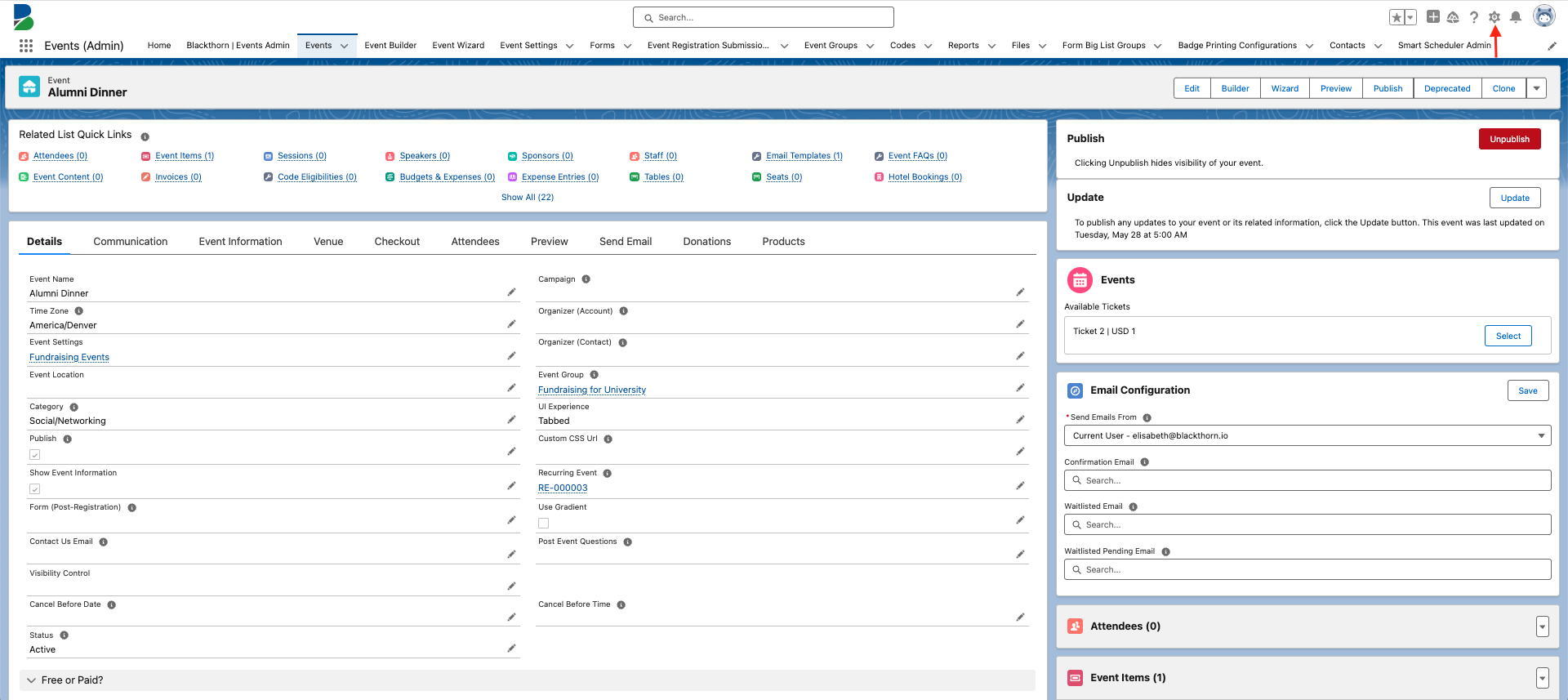Viewport: 1568px width, 700px height.
Task: Click the Attendees related list icon
Action: coord(1076,626)
